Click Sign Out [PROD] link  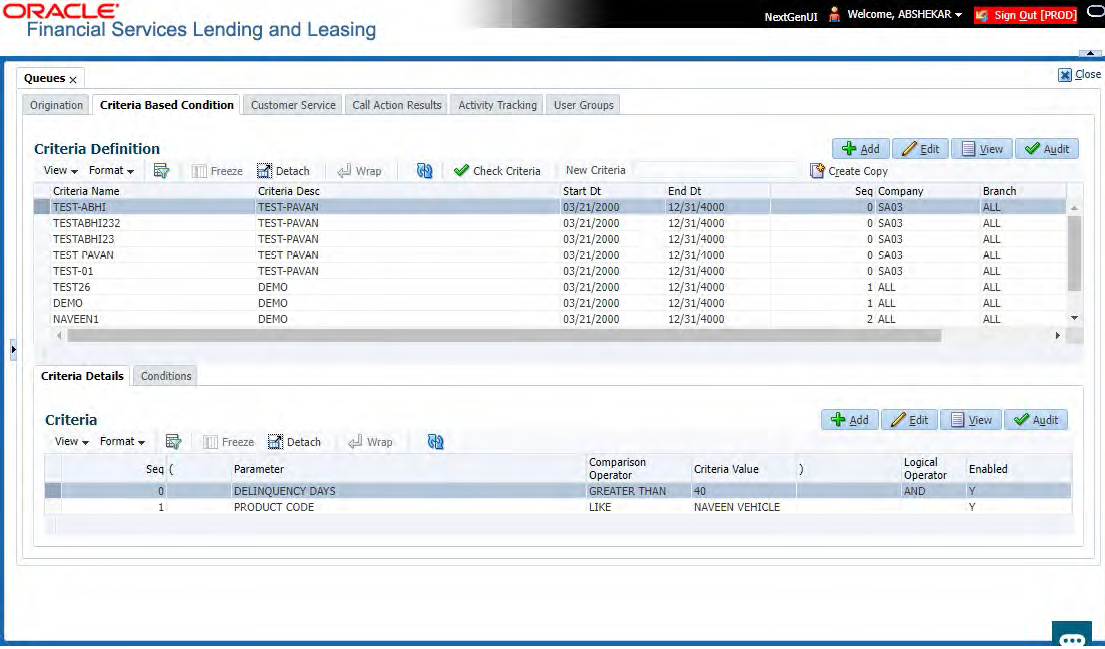pos(1034,15)
